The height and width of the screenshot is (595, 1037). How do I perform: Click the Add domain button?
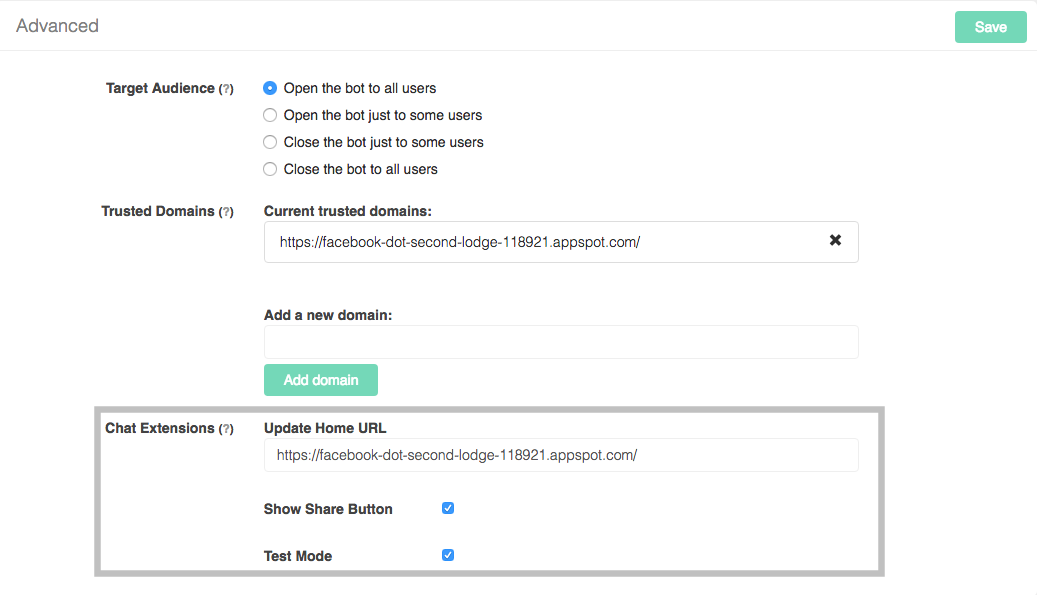[320, 380]
